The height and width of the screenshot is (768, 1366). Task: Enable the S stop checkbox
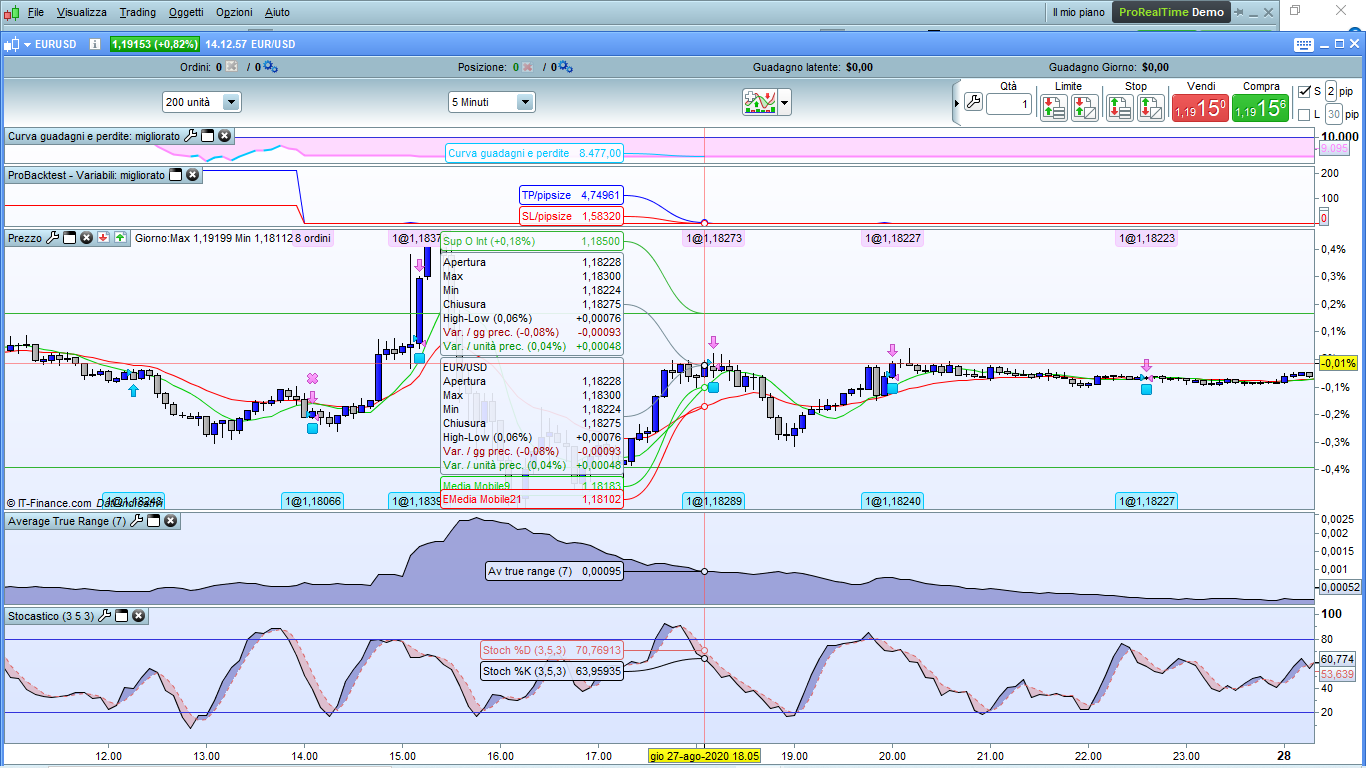click(x=1304, y=91)
